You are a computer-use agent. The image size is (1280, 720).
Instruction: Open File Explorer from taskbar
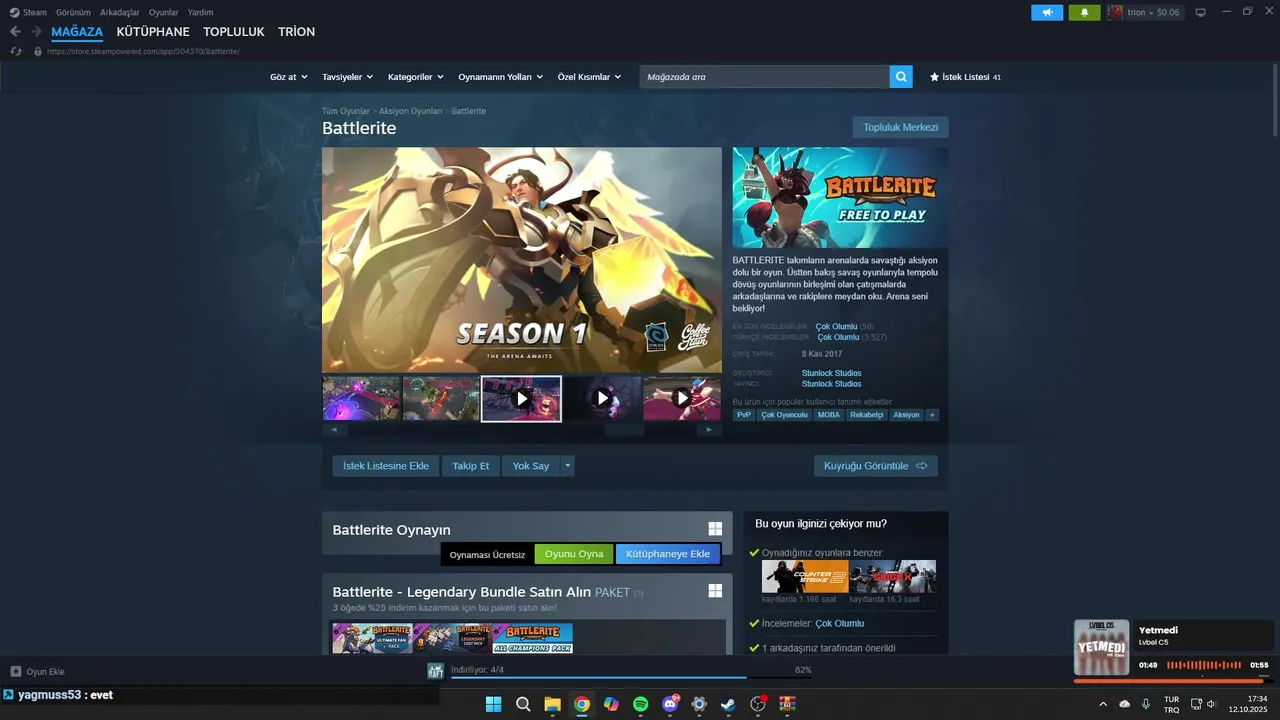tap(552, 704)
